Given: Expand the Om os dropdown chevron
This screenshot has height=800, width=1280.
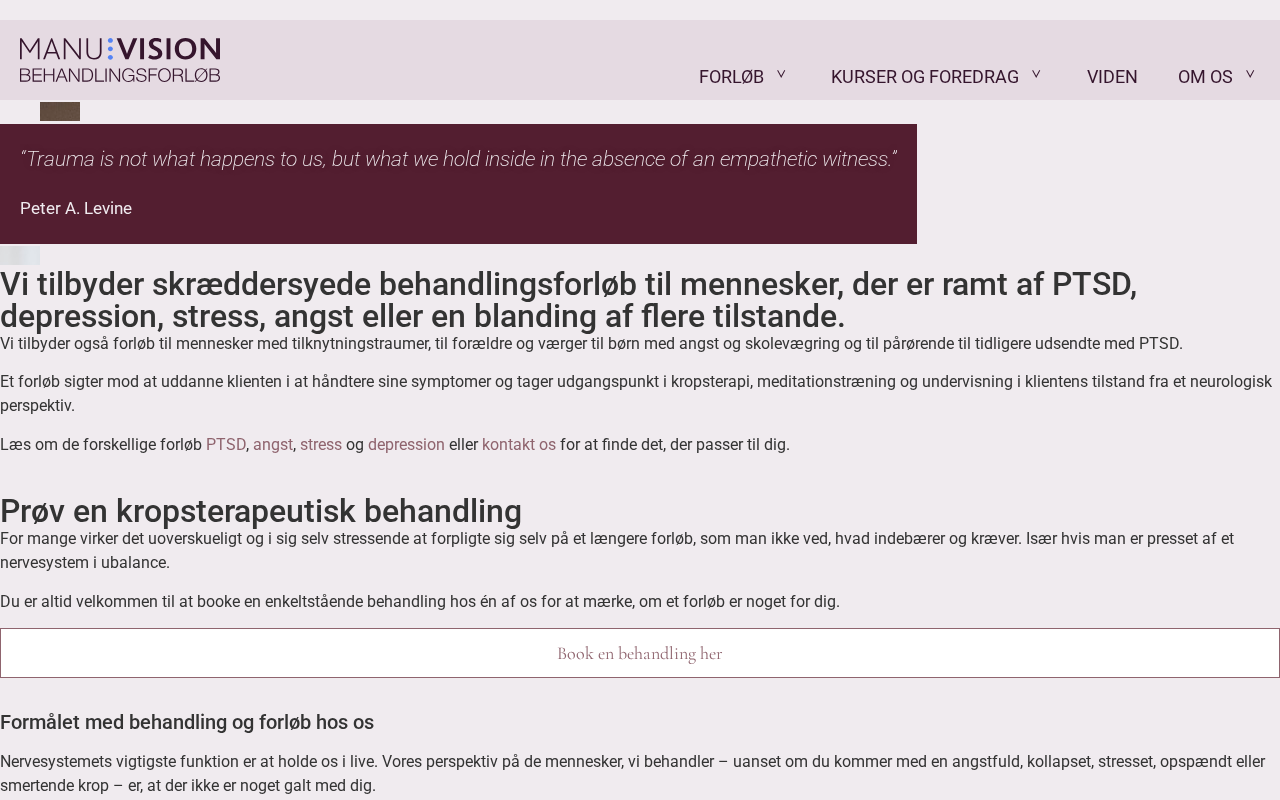Looking at the screenshot, I should pos(1250,74).
